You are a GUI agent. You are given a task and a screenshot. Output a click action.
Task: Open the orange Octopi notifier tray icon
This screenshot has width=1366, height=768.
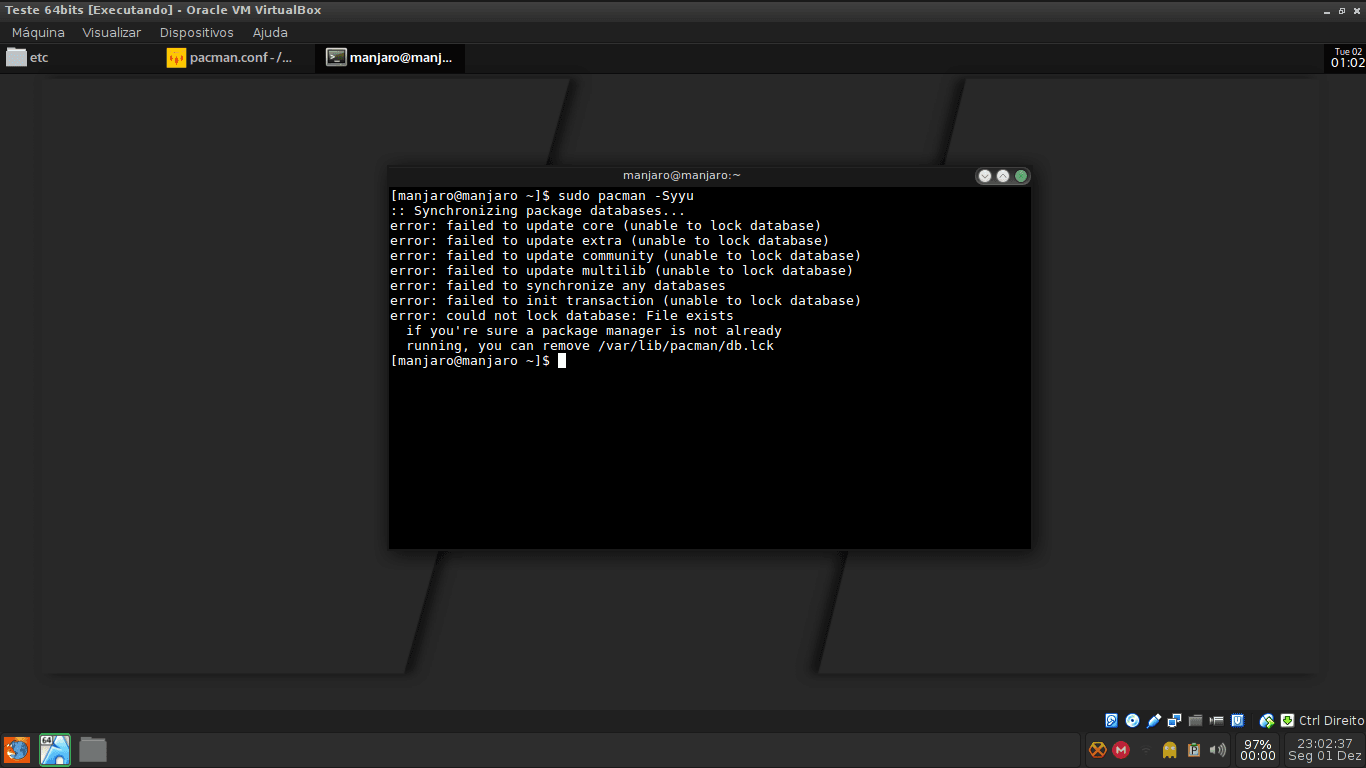point(1097,749)
